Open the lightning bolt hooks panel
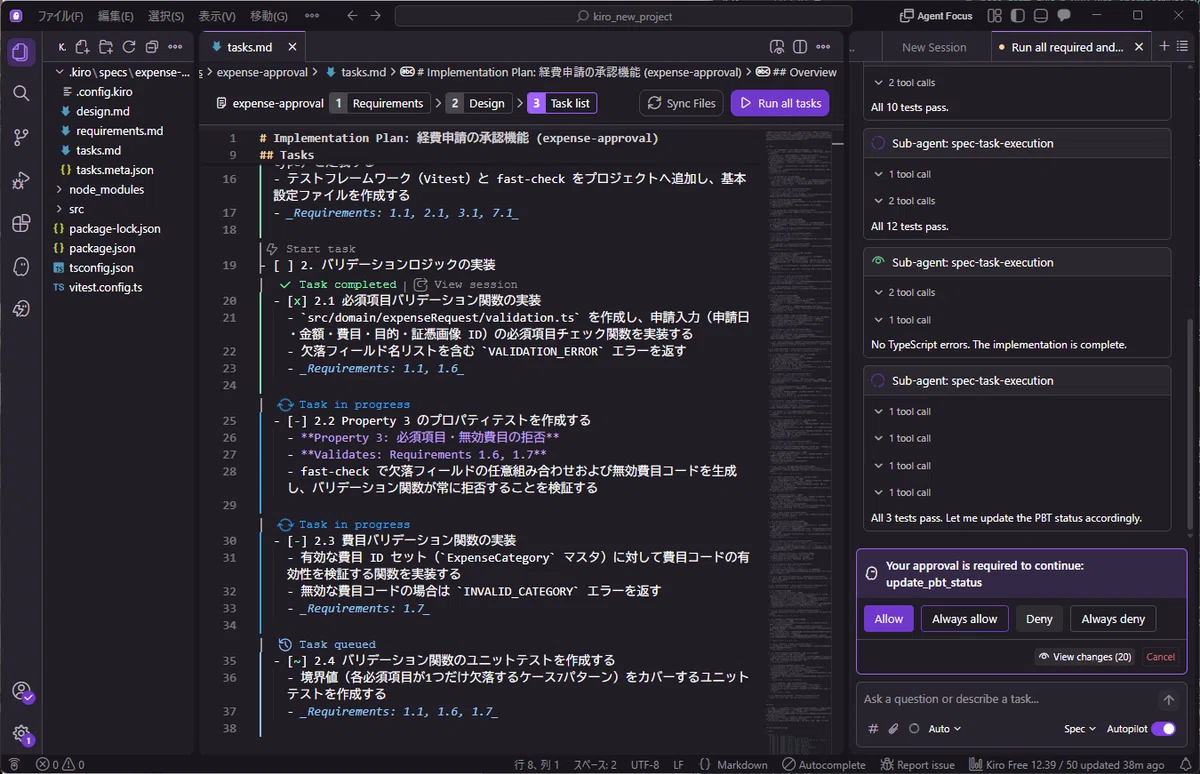Screen dimensions: 1200x774 coord(21,310)
